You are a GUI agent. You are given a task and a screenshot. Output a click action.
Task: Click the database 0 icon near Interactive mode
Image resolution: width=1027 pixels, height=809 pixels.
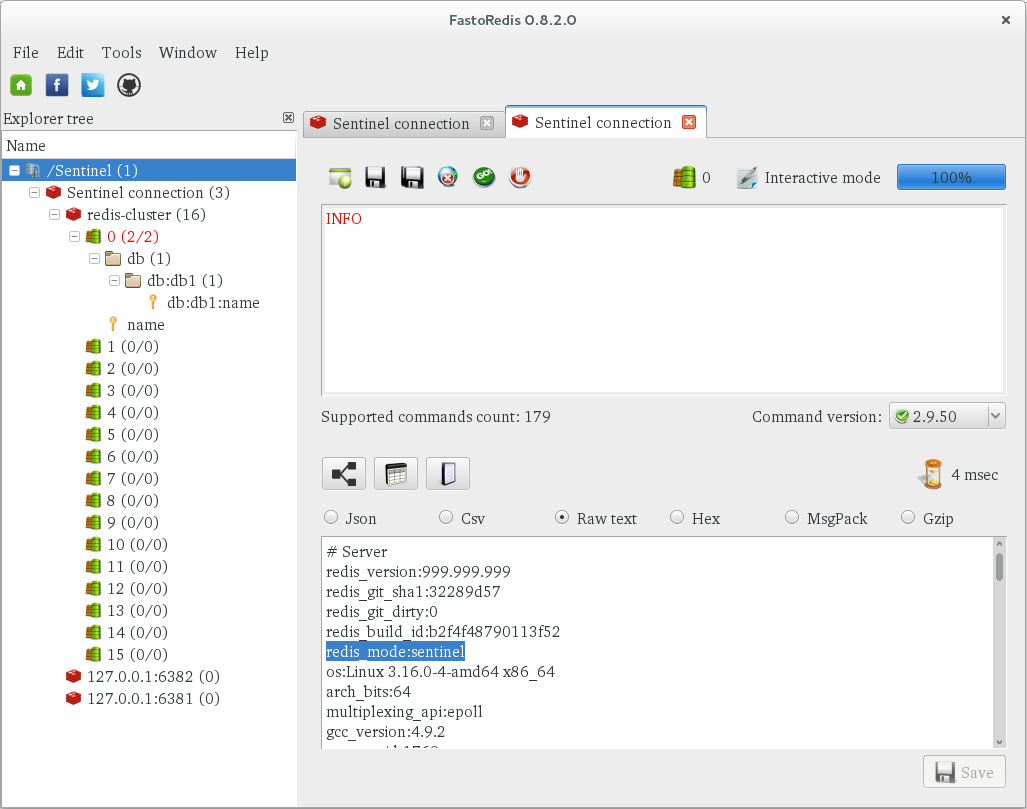tap(684, 178)
